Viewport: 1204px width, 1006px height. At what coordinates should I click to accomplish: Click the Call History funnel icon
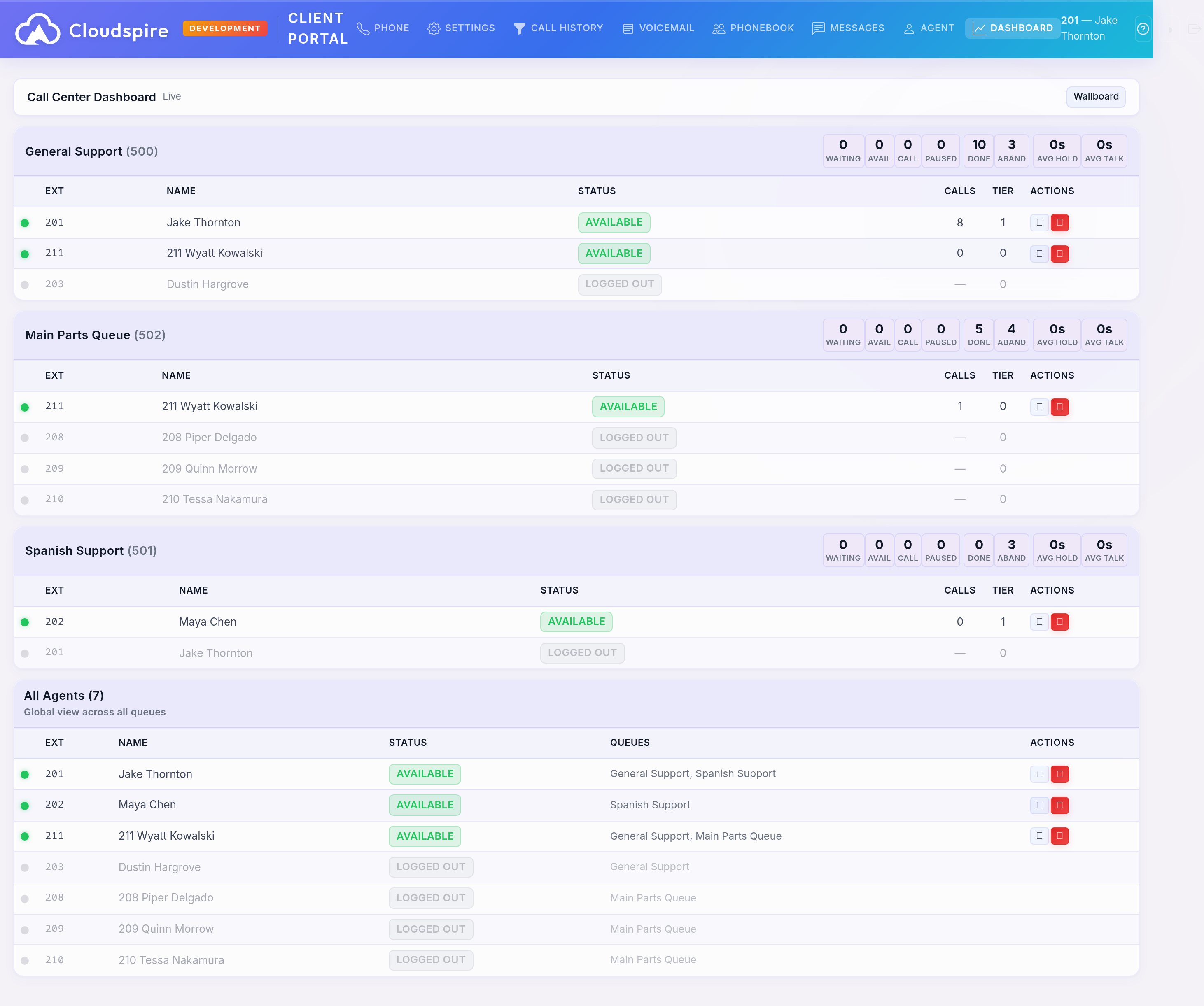tap(519, 28)
